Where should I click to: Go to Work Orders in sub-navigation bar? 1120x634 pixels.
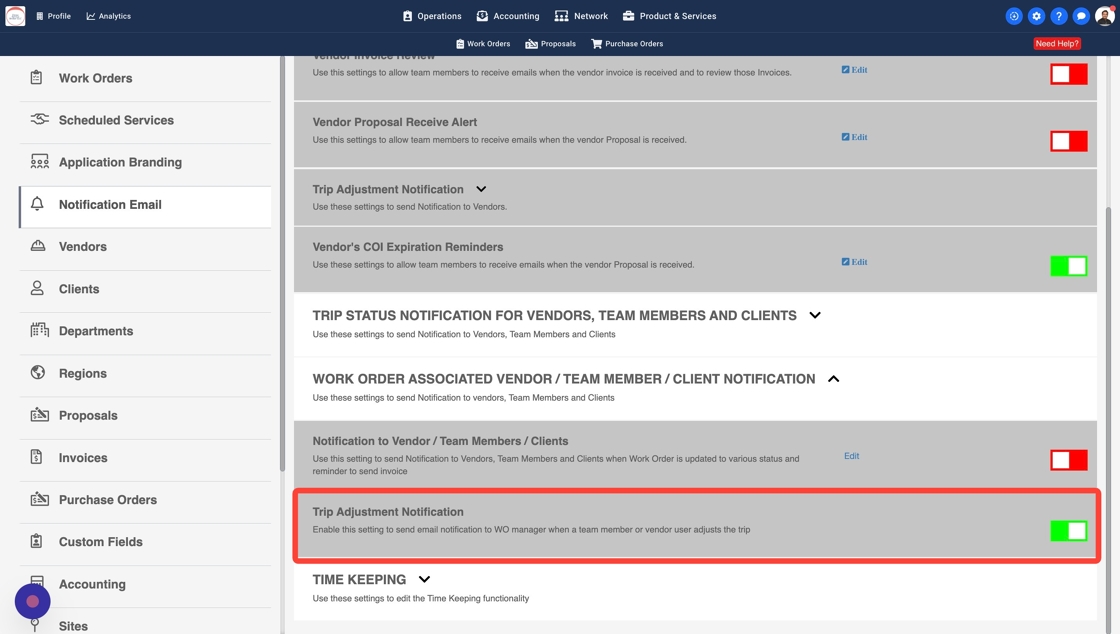[x=483, y=44]
